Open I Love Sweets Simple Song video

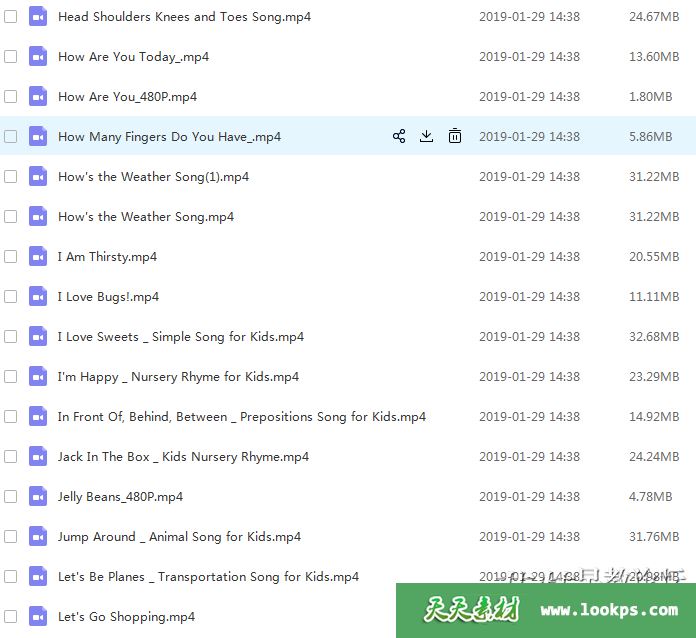click(x=180, y=337)
